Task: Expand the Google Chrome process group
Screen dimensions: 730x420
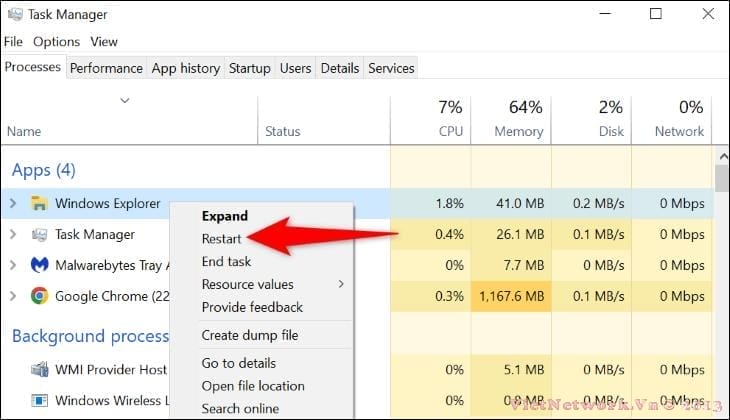Action: point(13,296)
